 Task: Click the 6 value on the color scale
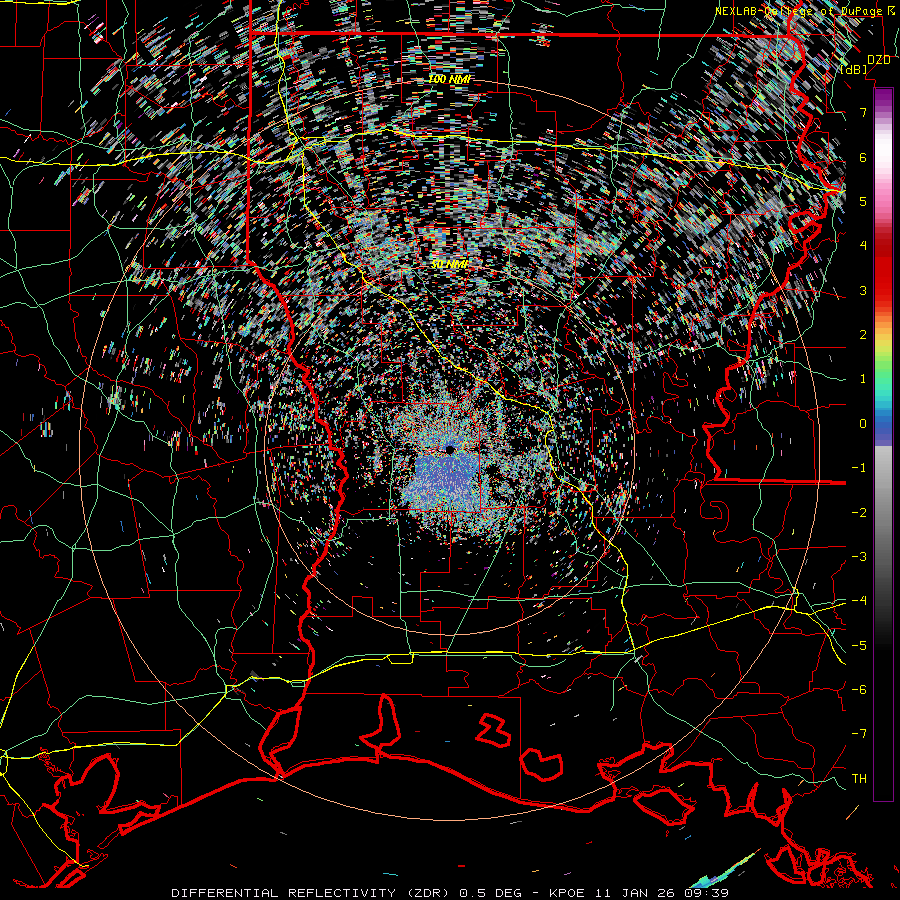coord(863,157)
